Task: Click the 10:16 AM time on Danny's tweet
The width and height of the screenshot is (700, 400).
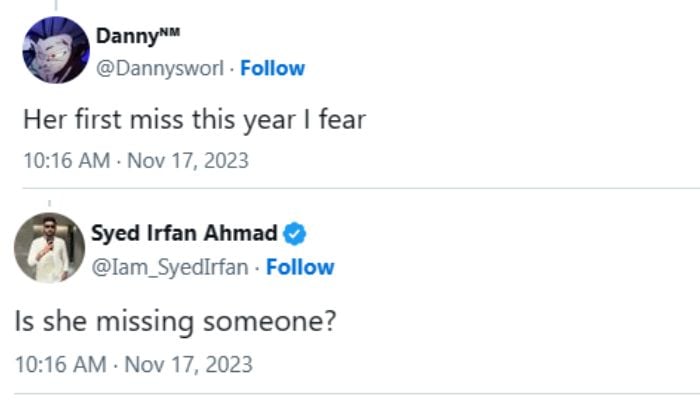Action: coord(67,161)
